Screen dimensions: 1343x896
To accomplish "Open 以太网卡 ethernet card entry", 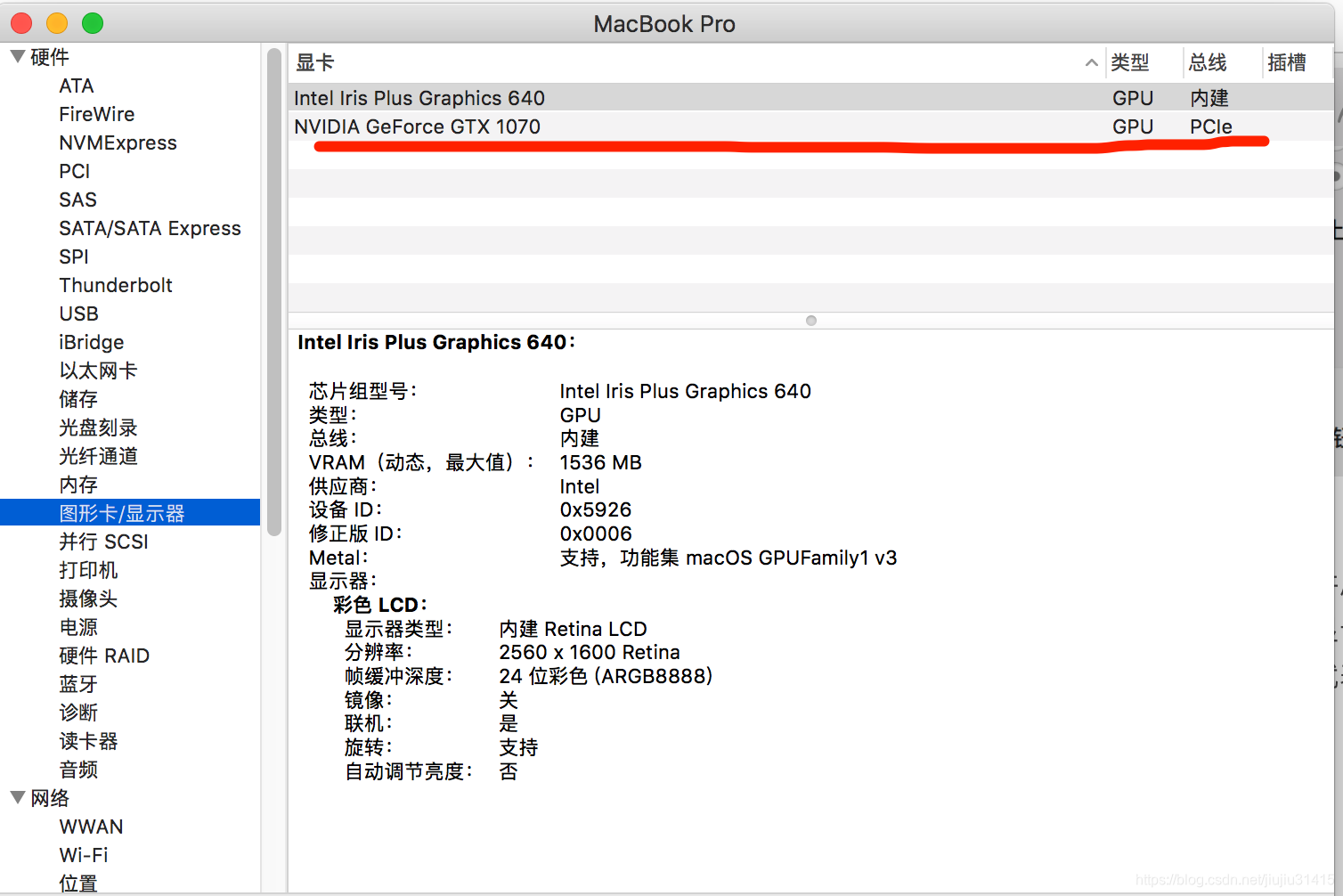I will pos(98,371).
